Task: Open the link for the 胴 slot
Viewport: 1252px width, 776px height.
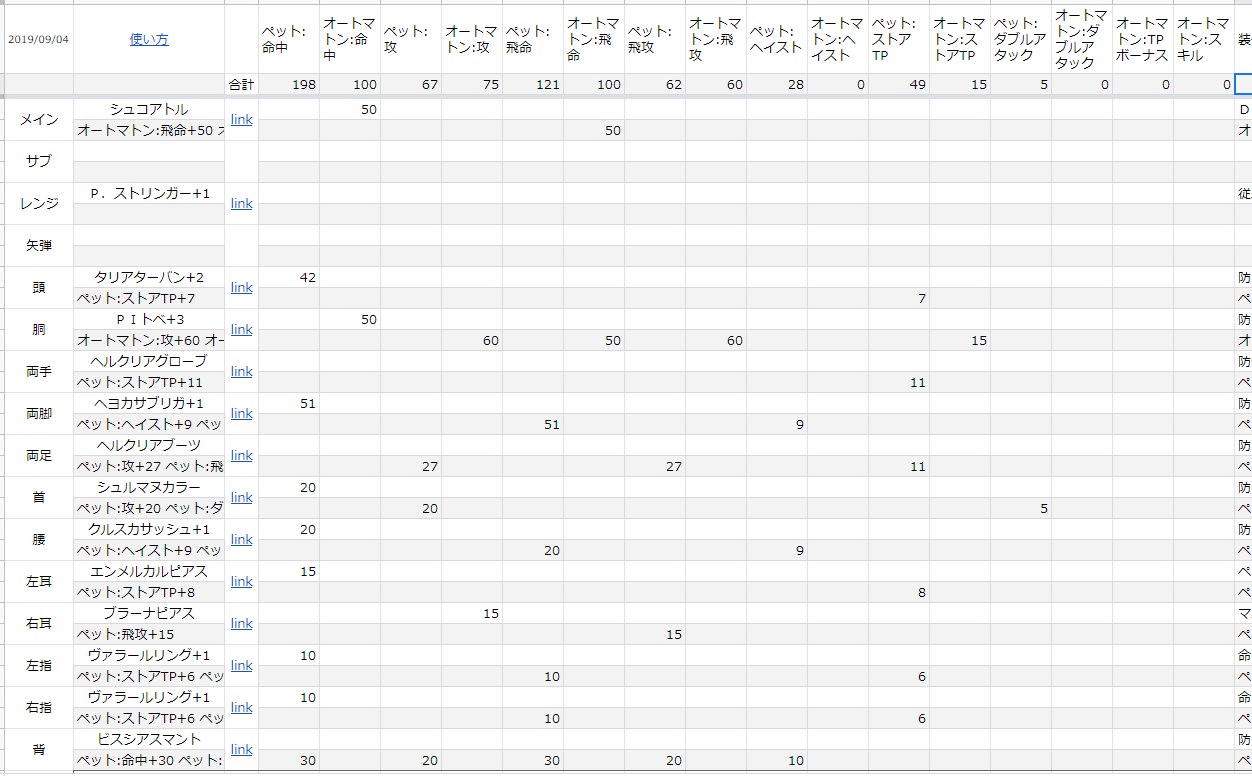Action: (x=241, y=330)
